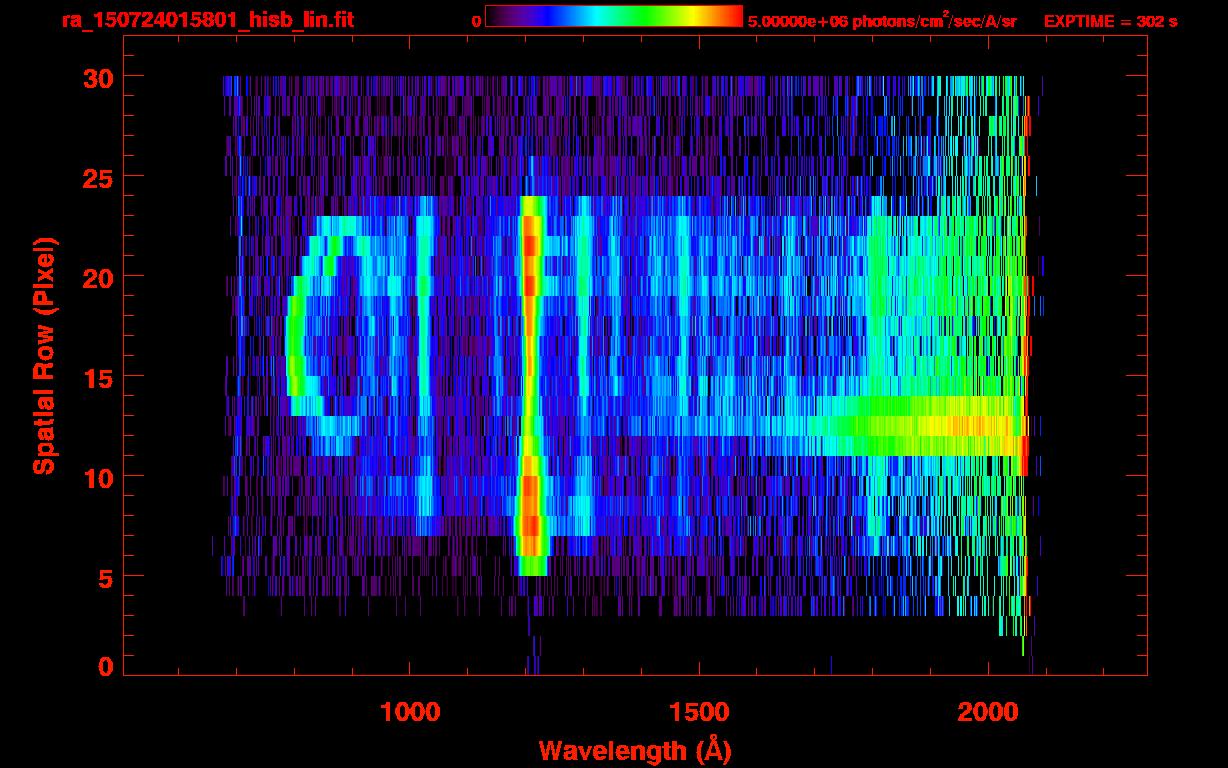The width and height of the screenshot is (1228, 768).
Task: Click the 5.00000e+06 photons/cm²/sec/A/sr label
Action: (x=882, y=20)
